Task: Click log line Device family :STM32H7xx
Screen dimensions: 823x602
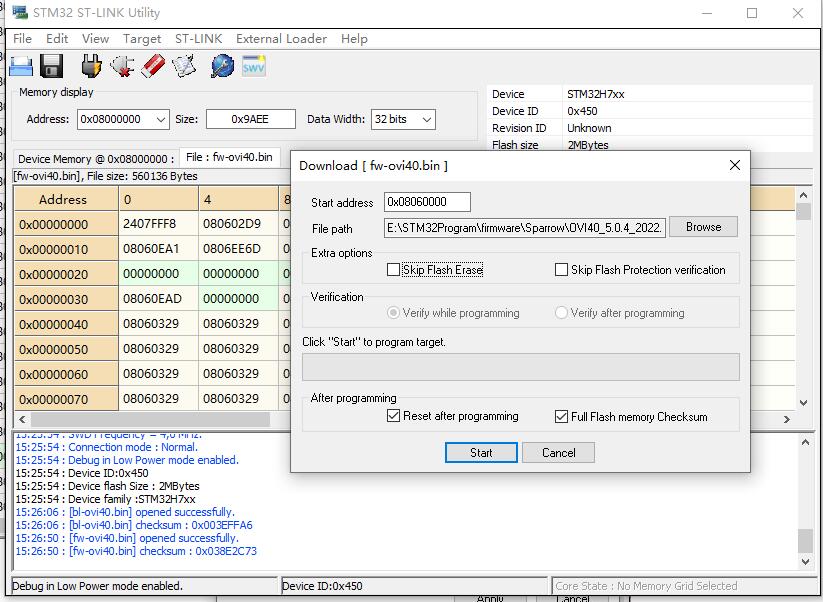Action: (105, 499)
